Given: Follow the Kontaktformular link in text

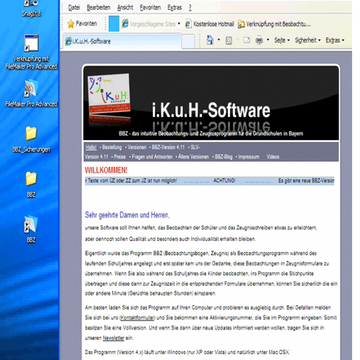Looking at the screenshot, I should click(138, 317).
